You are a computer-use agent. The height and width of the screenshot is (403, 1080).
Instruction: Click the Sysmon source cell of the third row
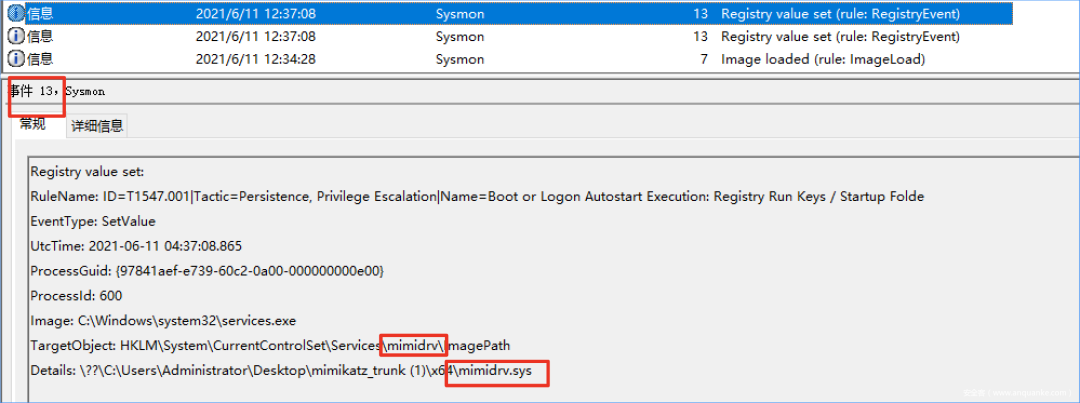460,59
